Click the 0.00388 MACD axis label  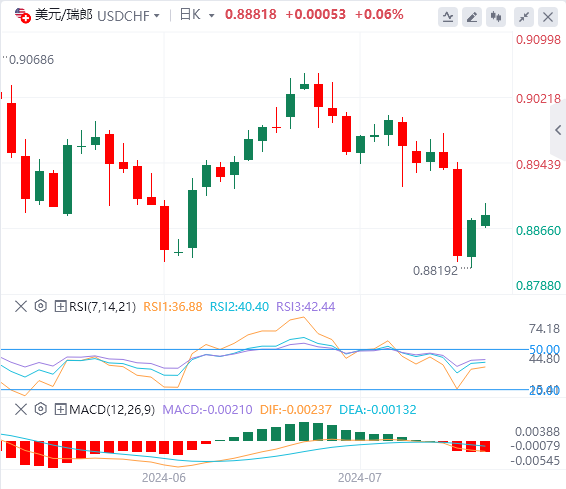point(537,432)
